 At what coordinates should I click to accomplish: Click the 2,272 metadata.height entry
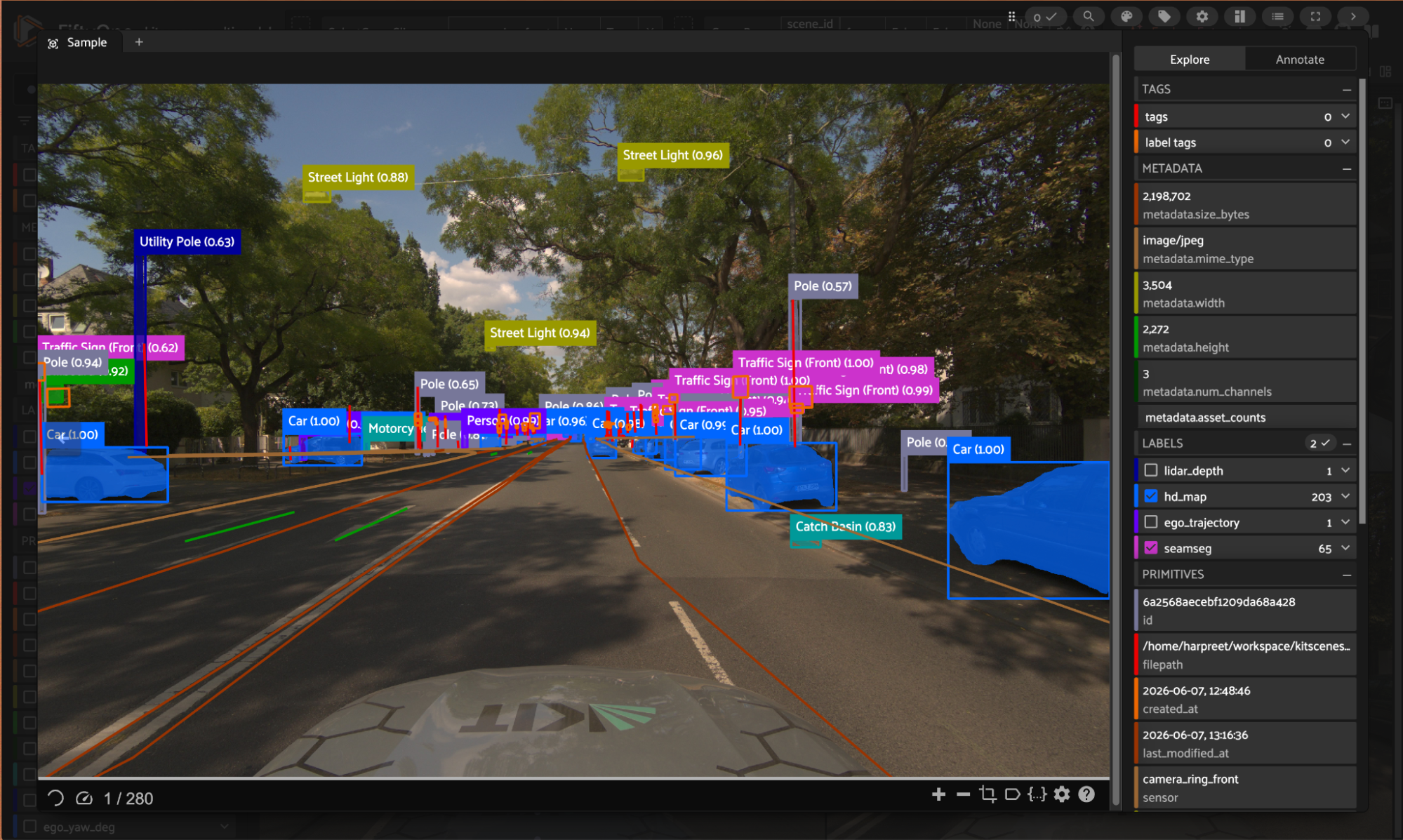click(x=1245, y=338)
